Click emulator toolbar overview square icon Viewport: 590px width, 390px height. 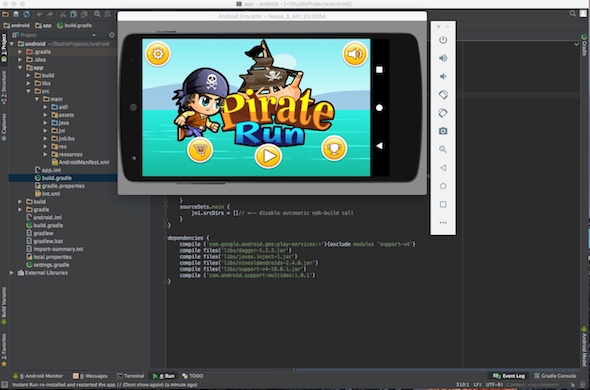click(443, 204)
